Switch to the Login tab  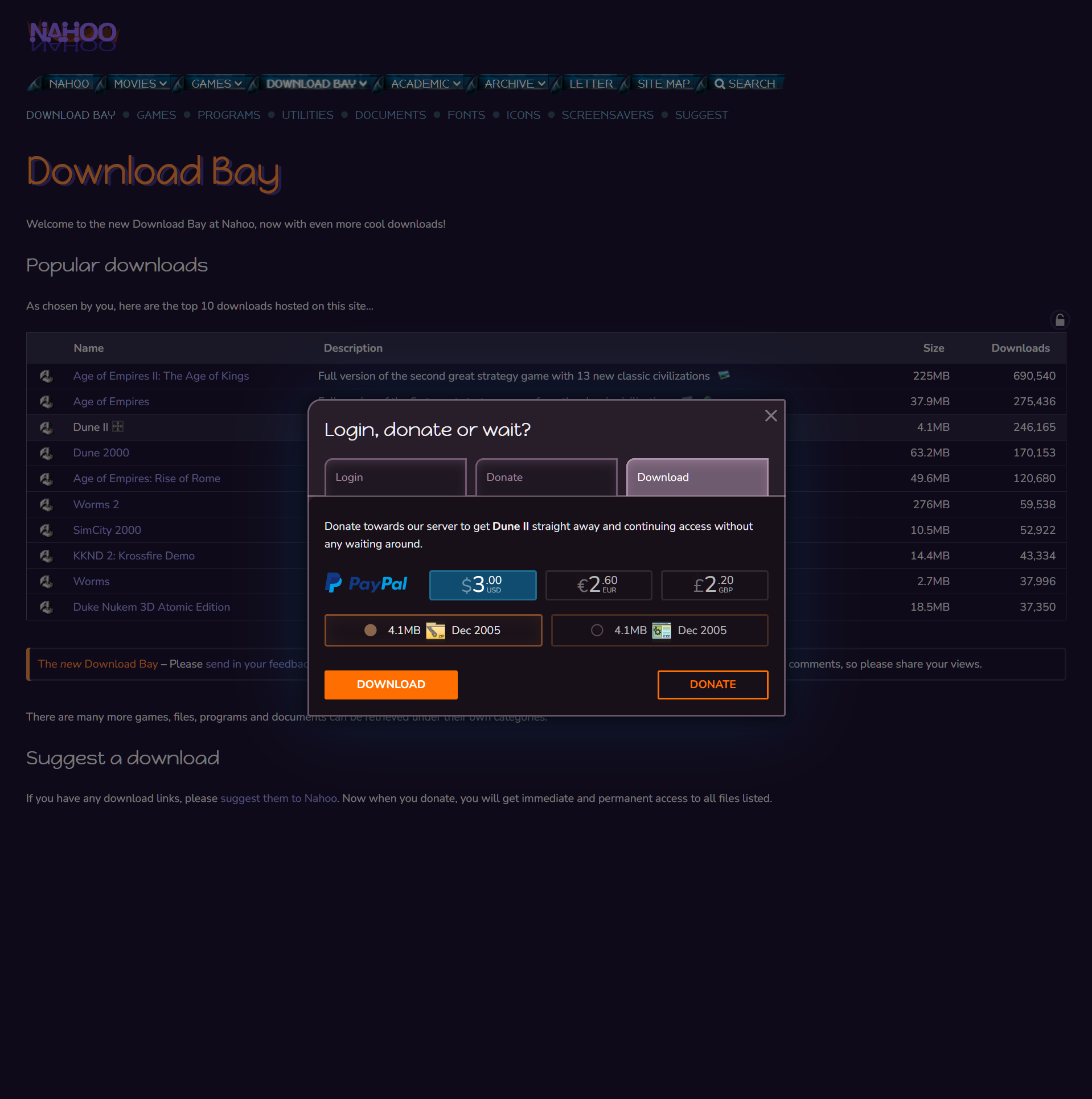(395, 478)
